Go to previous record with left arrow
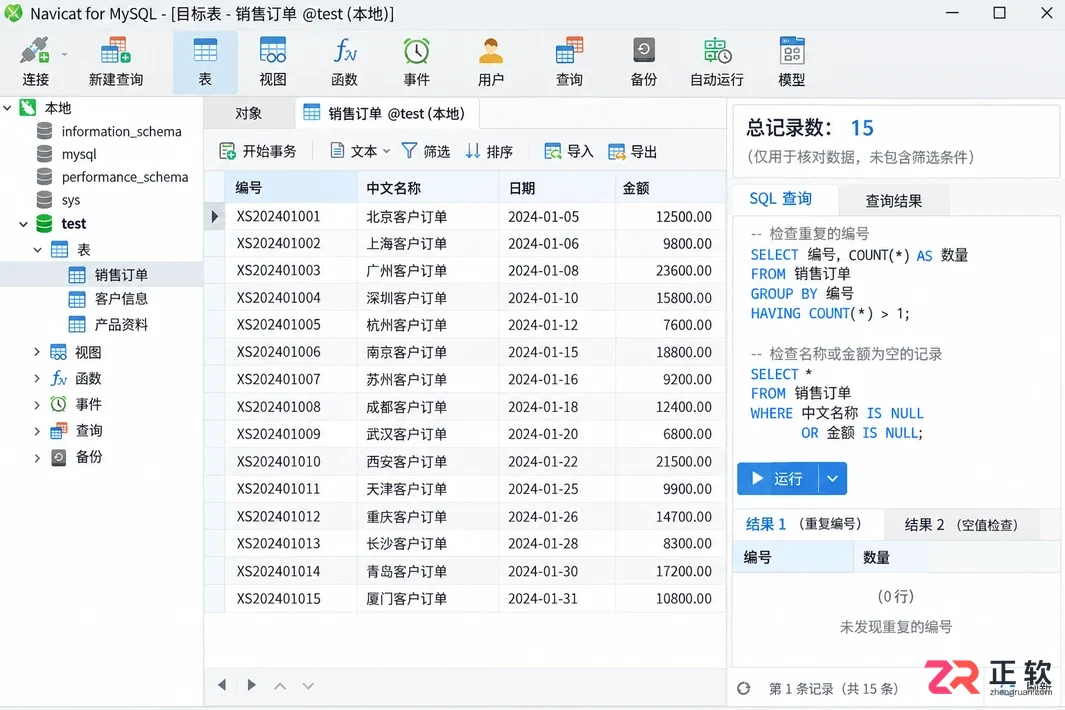 point(222,685)
